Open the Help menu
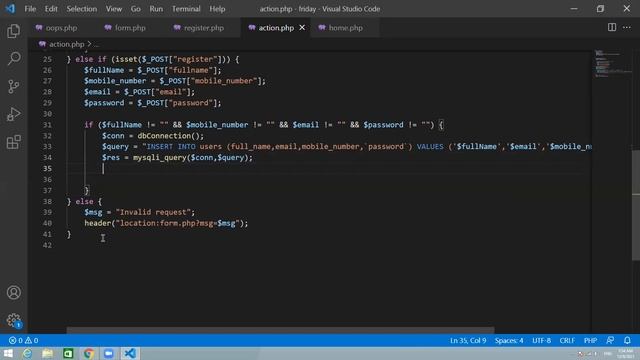The height and width of the screenshot is (360, 640). click(x=217, y=9)
